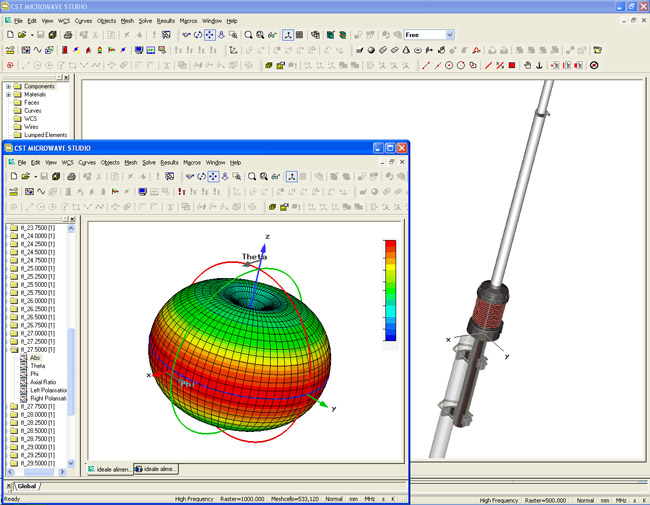Screen dimensions: 650x505
Task: Select the Global tab at bottom
Action: pyautogui.click(x=29, y=487)
